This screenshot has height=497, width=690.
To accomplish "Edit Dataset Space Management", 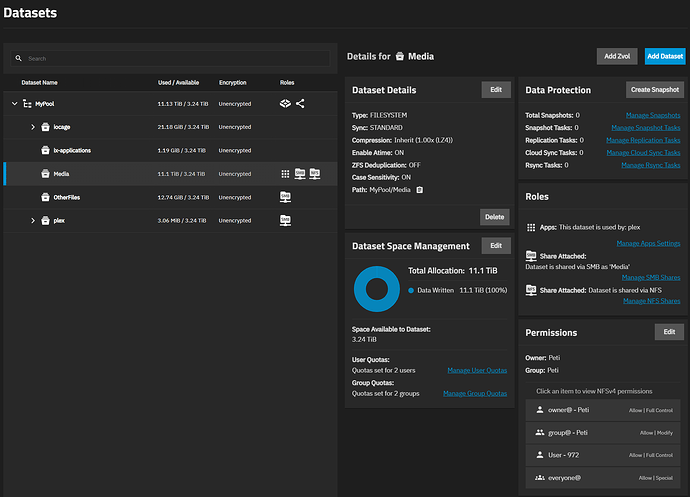I will pos(496,246).
